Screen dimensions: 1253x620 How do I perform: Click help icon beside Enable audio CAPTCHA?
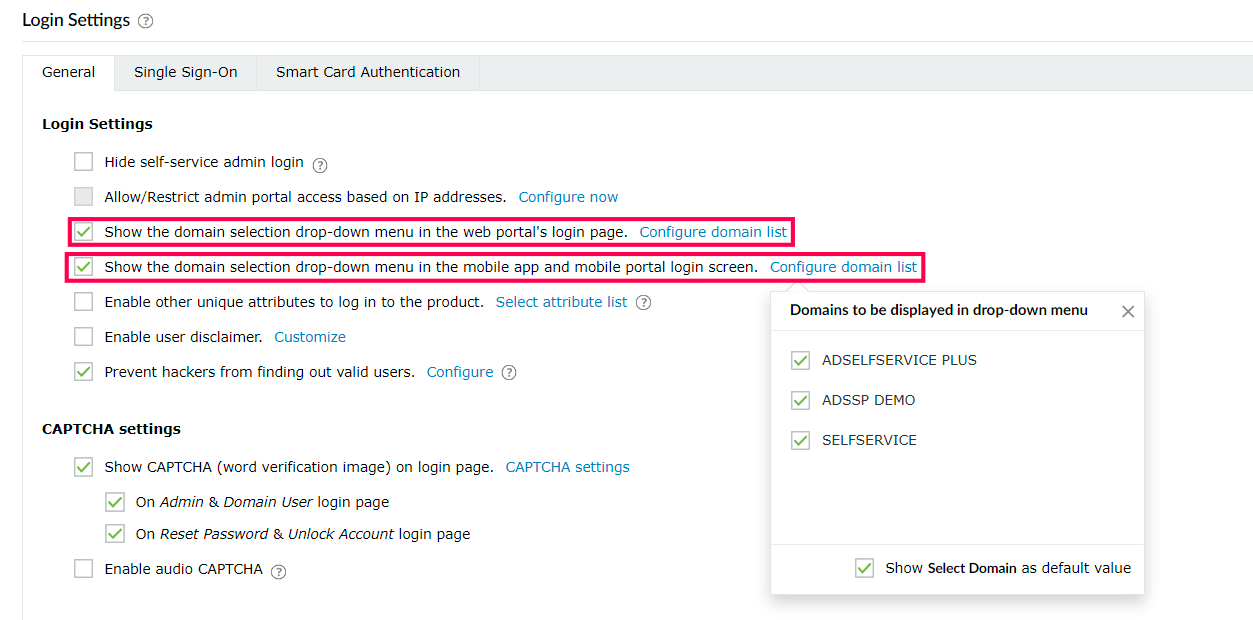click(279, 572)
